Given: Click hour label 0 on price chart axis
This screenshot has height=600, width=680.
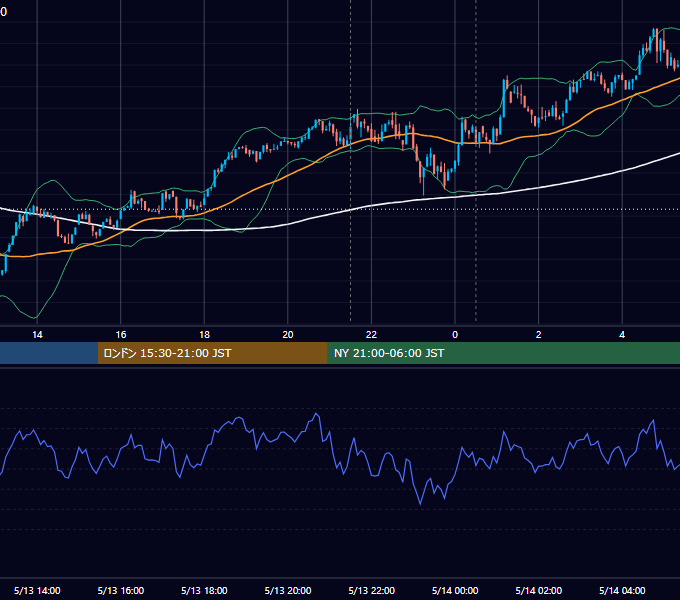Looking at the screenshot, I should click(455, 335).
